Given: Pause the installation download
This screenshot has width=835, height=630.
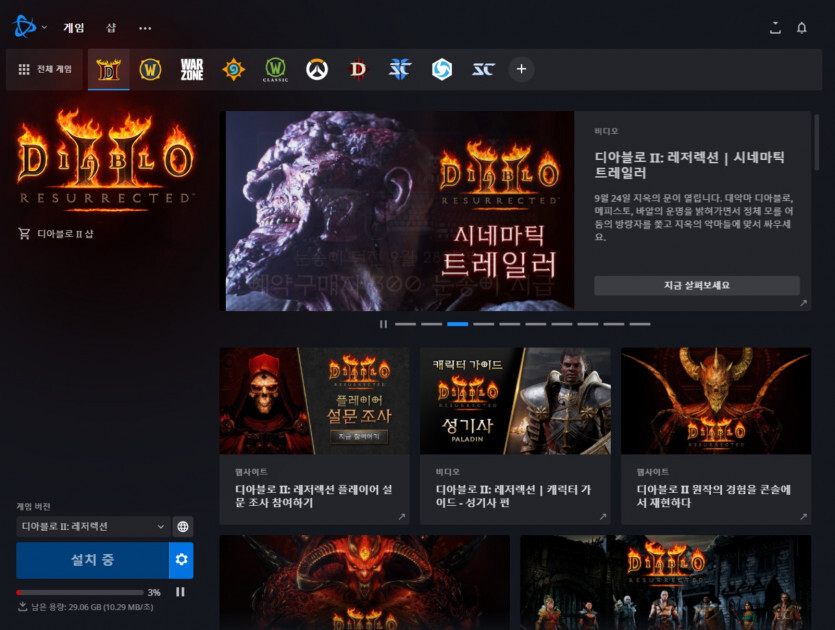Looking at the screenshot, I should (x=180, y=592).
